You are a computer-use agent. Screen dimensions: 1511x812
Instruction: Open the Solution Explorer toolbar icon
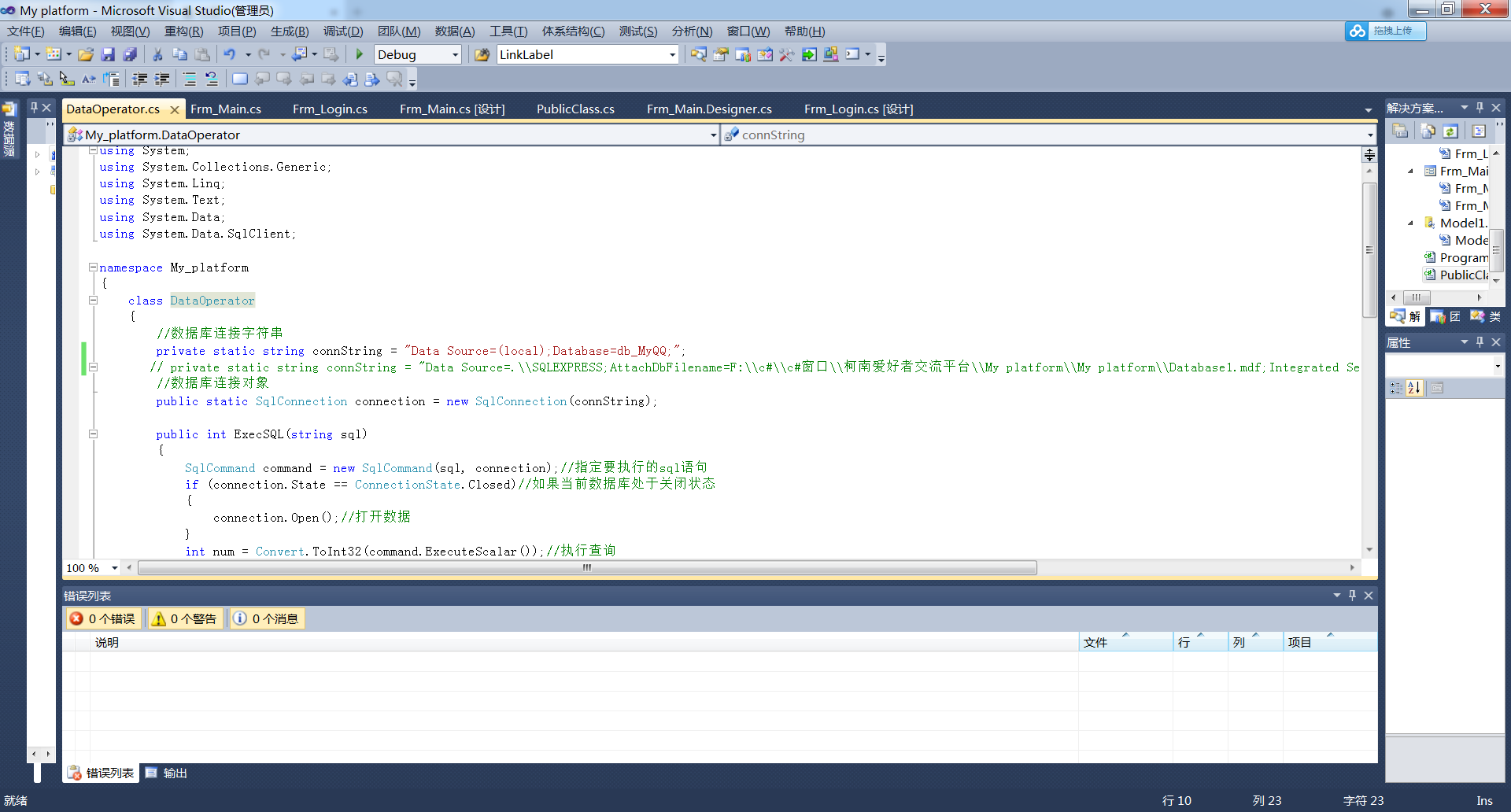pos(698,54)
